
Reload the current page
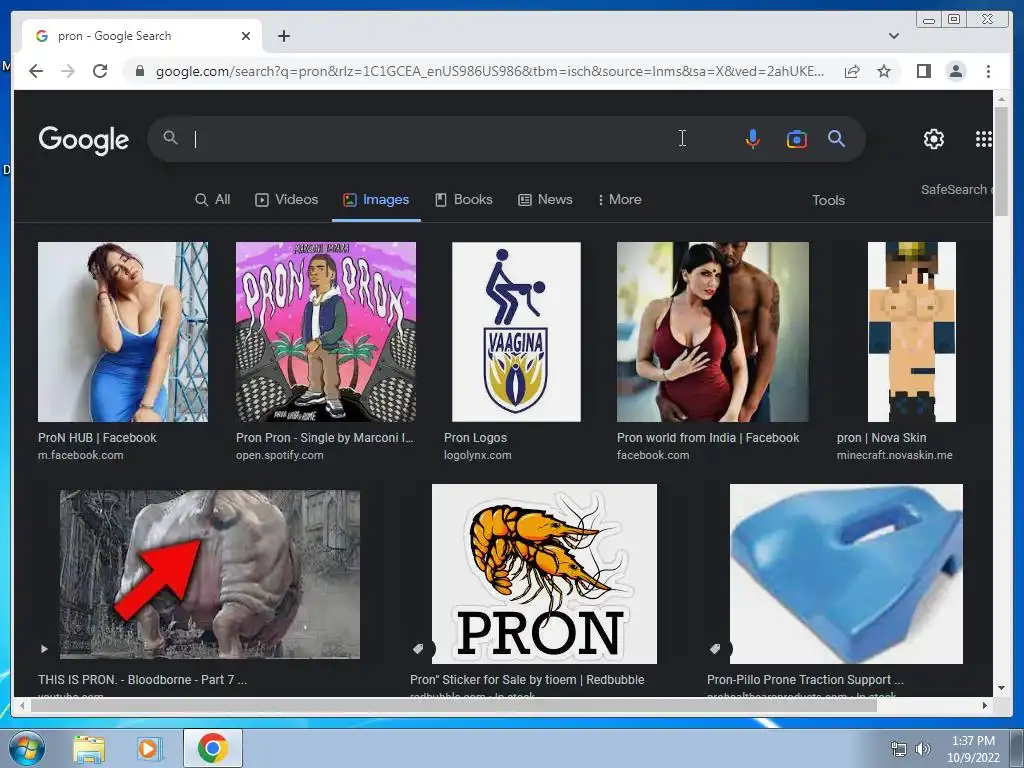(x=100, y=71)
